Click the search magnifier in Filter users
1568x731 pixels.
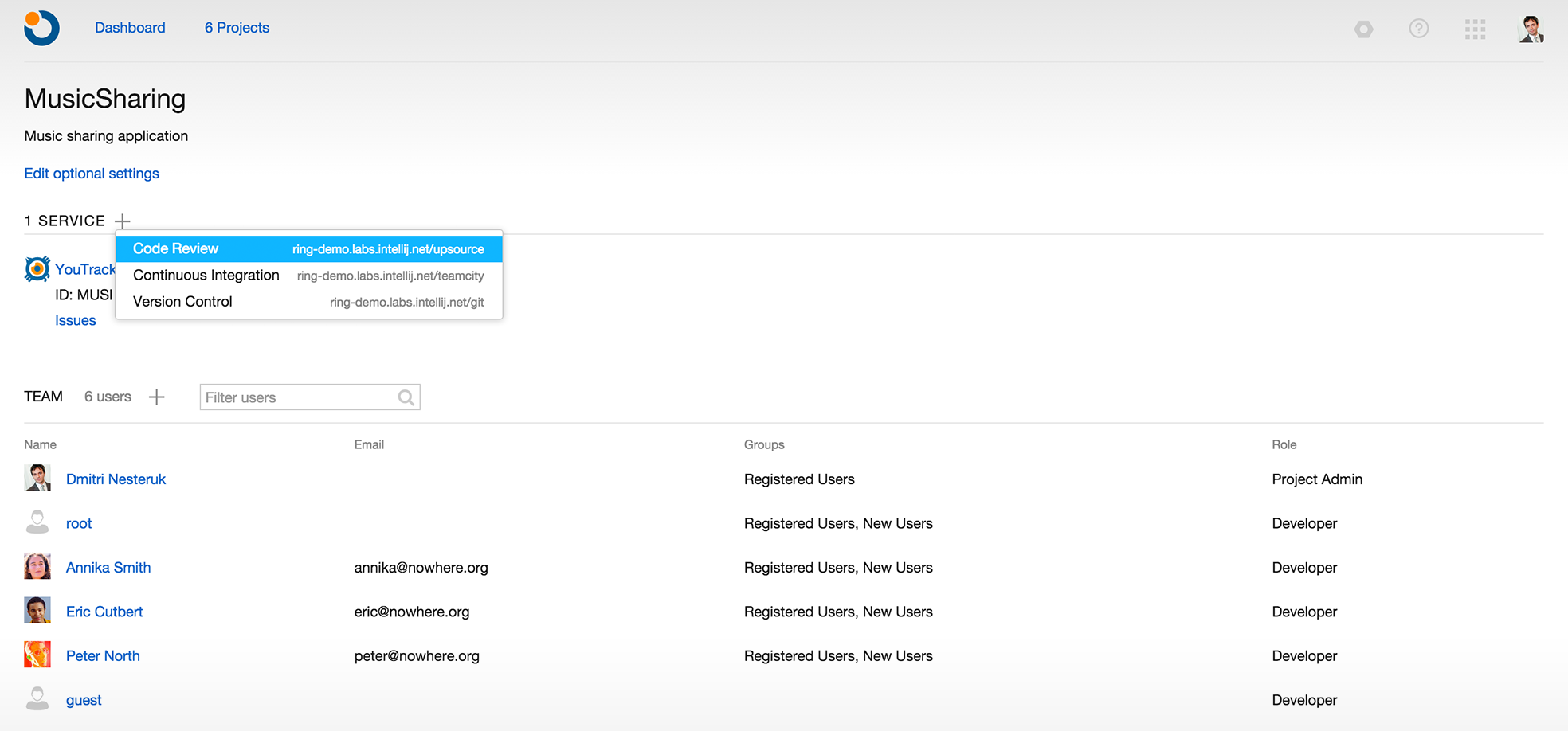click(x=406, y=397)
